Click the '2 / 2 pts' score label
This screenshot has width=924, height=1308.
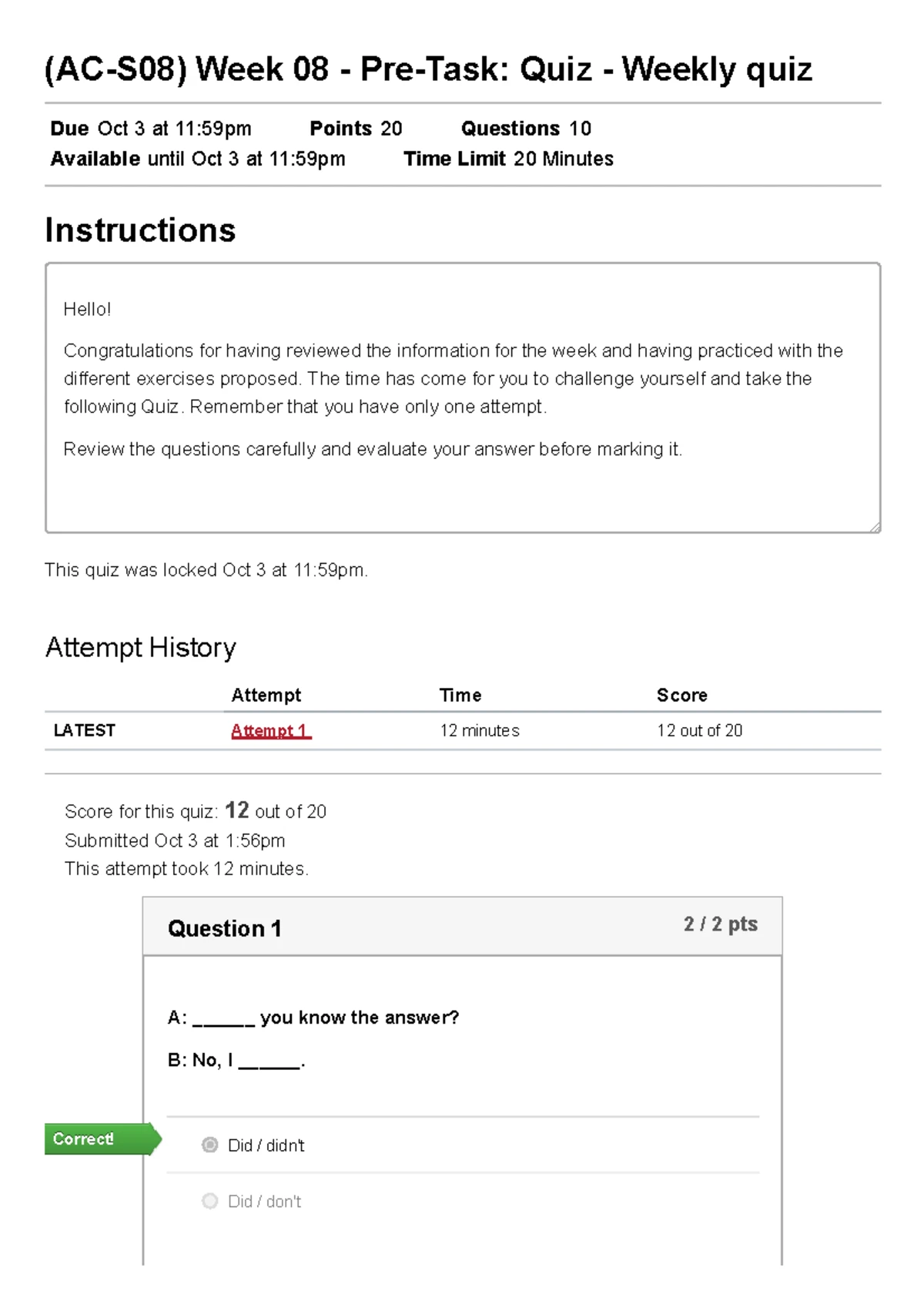(x=719, y=924)
